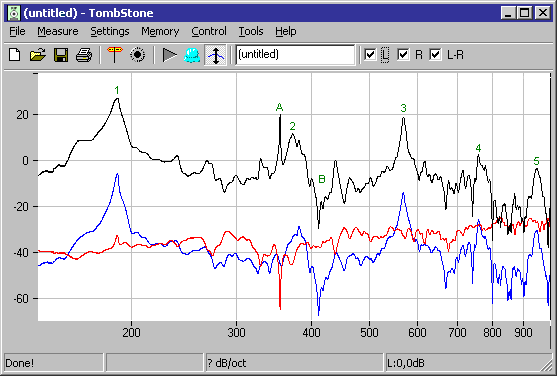Toggle the R channel checkbox
The image size is (557, 378).
403,55
